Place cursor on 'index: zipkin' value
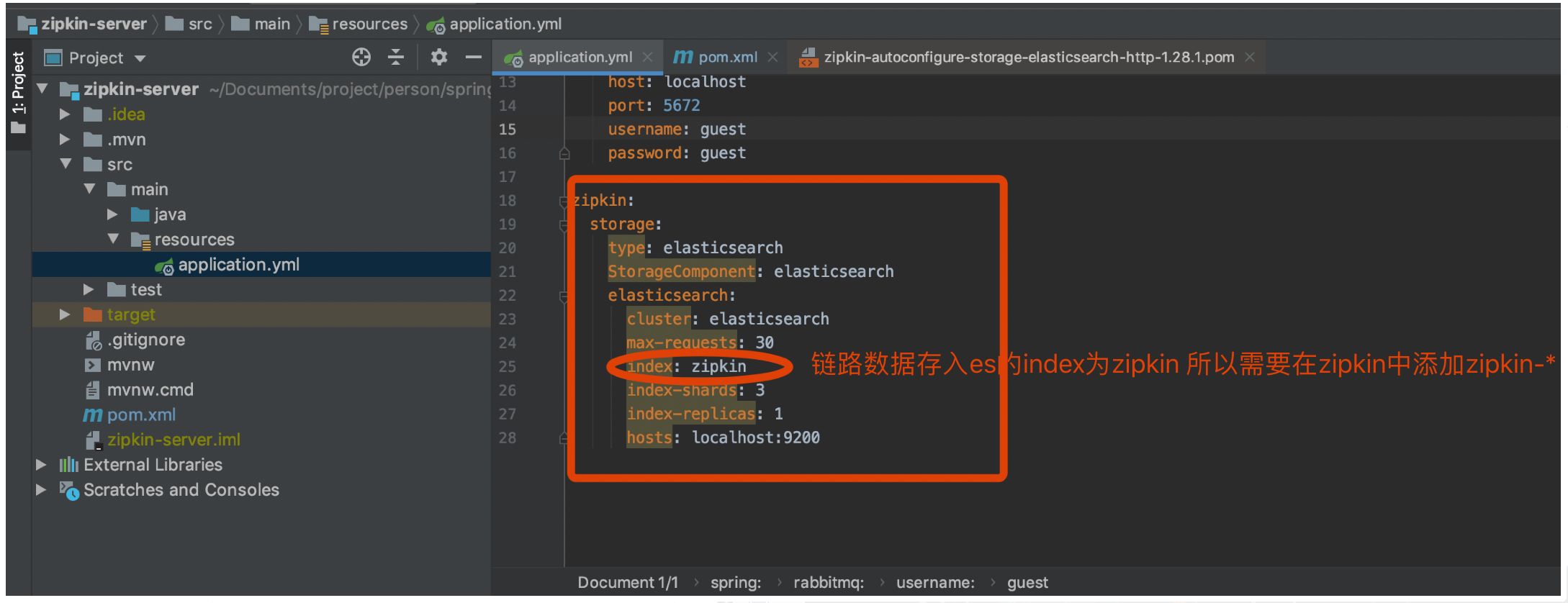 point(718,366)
